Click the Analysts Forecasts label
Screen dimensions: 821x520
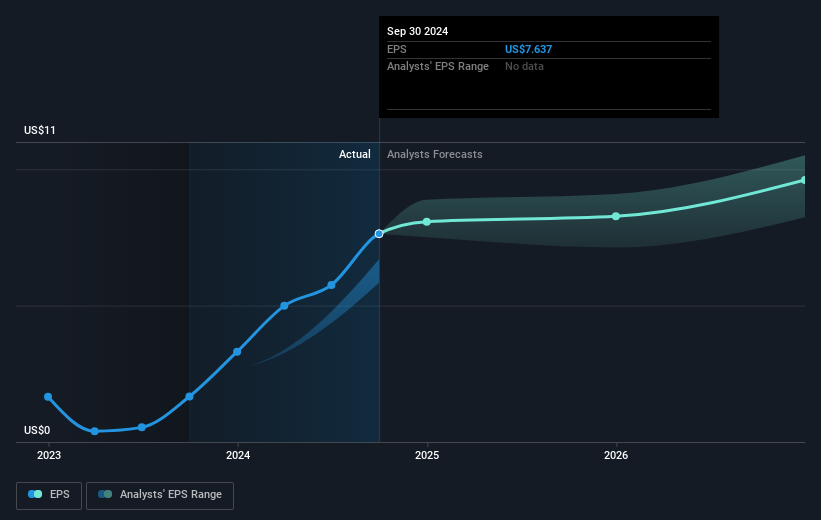pos(435,154)
